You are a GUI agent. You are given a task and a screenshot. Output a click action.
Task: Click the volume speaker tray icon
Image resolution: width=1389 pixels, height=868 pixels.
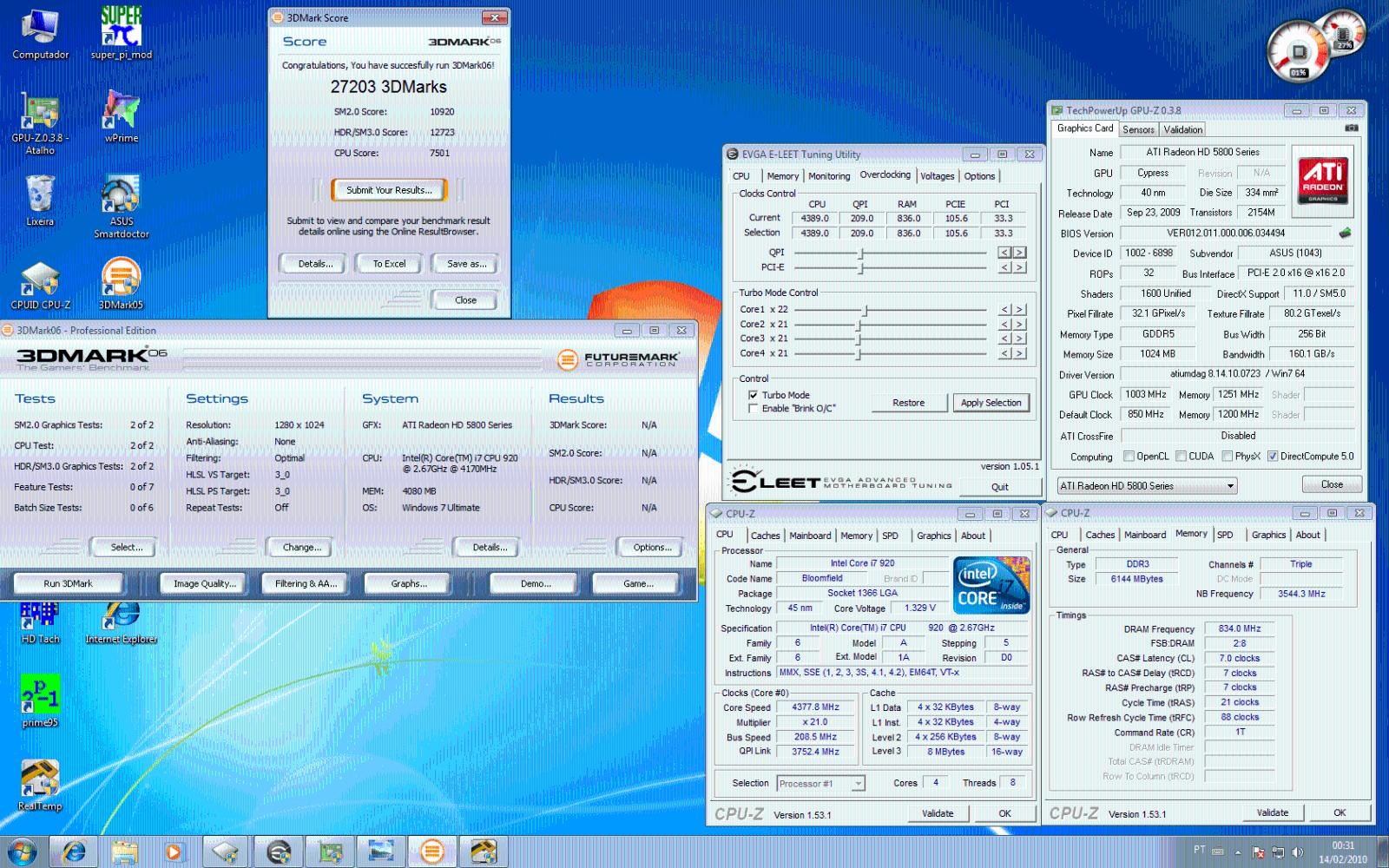click(1297, 852)
